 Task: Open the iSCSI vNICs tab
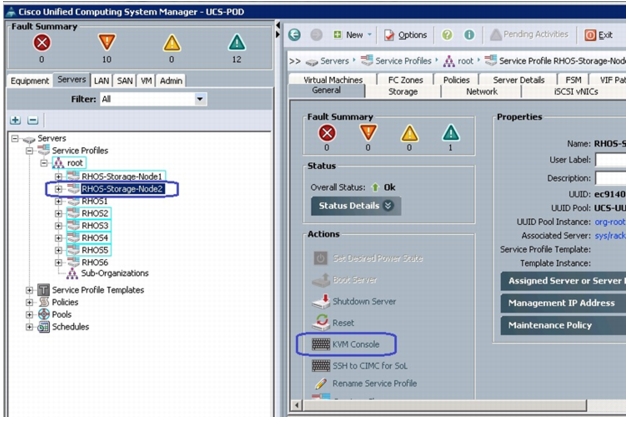tap(575, 92)
